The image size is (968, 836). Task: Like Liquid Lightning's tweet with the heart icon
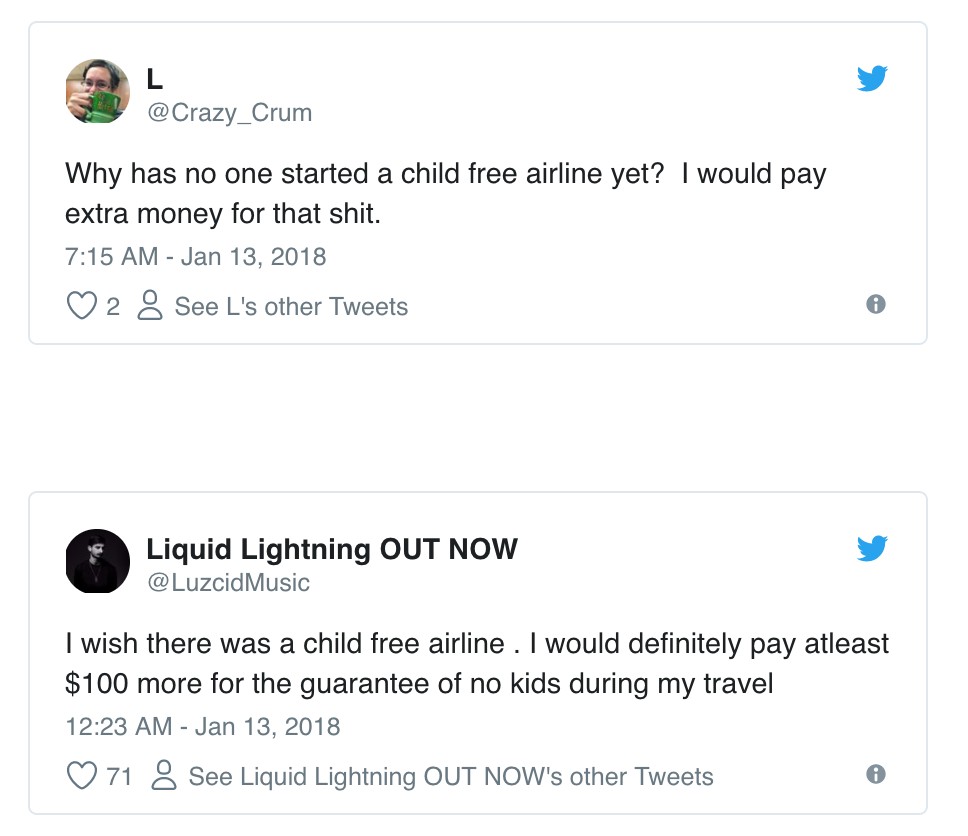coord(81,776)
